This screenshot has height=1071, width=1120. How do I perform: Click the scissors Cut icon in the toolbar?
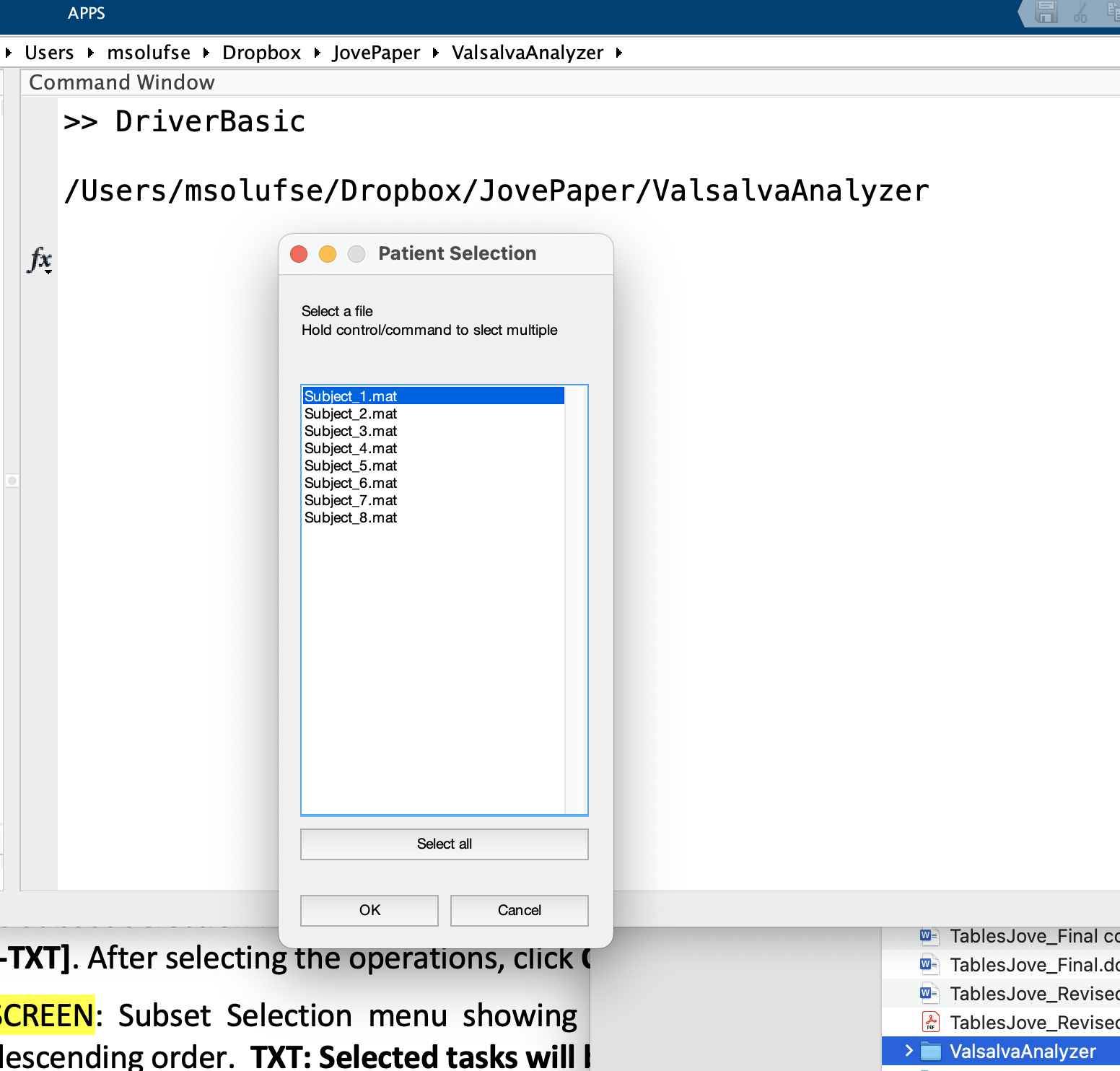point(1080,12)
